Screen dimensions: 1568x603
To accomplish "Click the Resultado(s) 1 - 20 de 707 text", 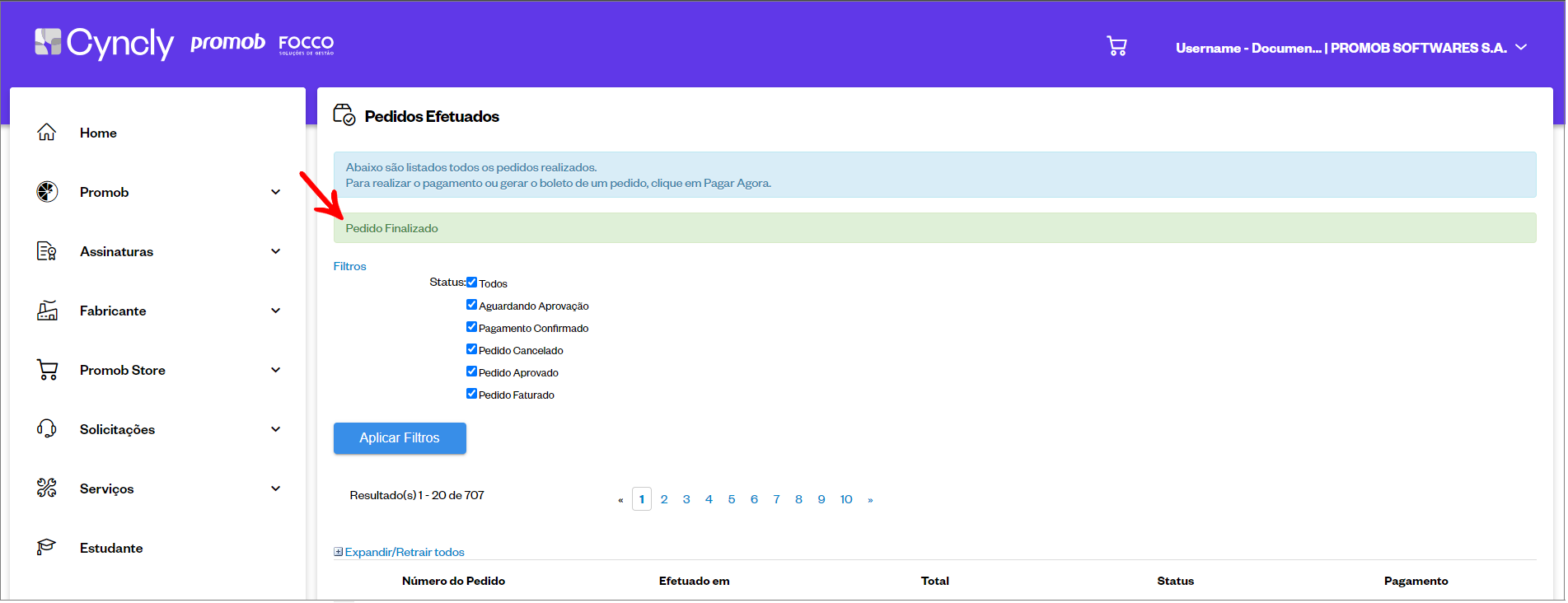I will pos(417,495).
